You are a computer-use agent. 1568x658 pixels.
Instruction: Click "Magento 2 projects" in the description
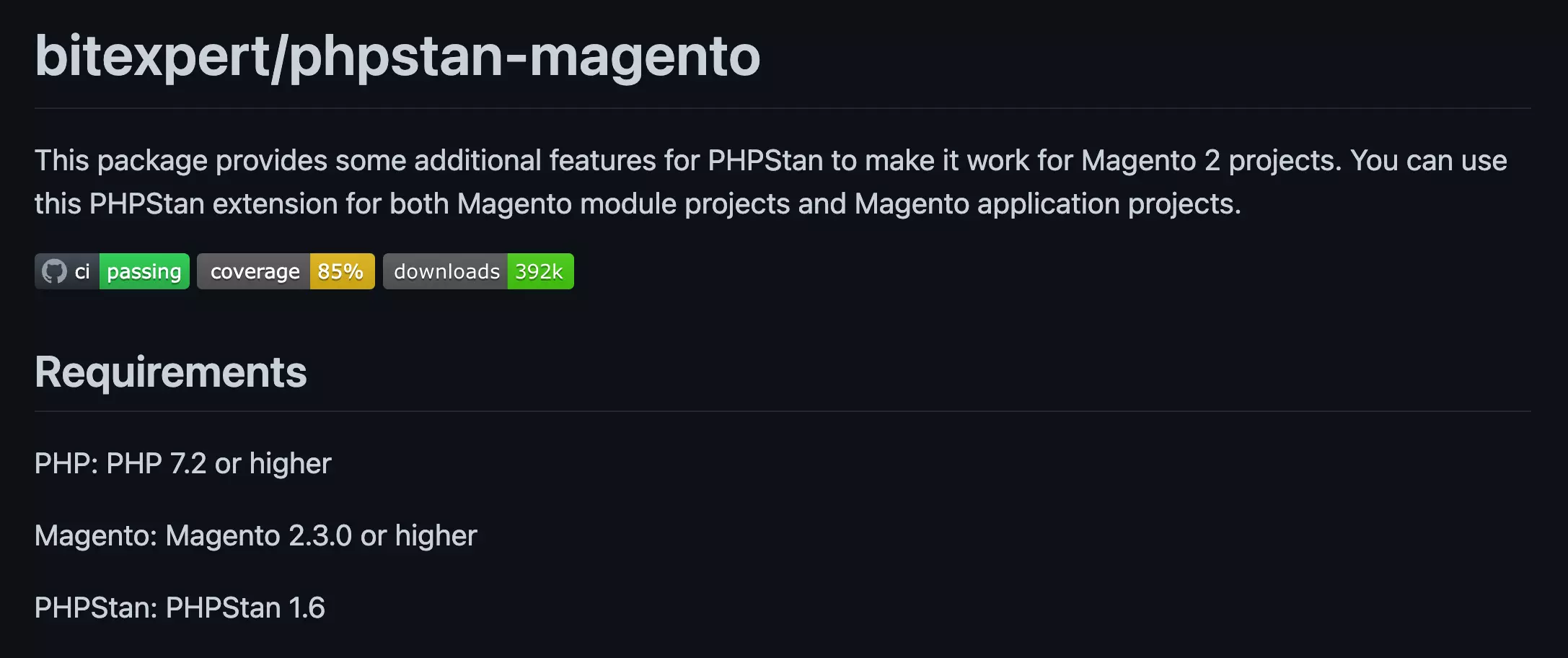tap(1210, 160)
